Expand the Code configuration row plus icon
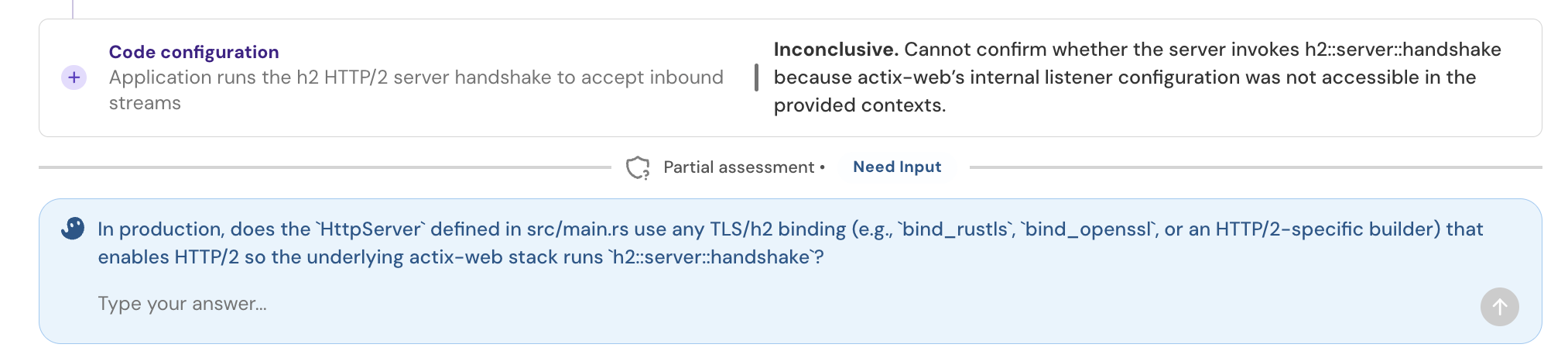1568x358 pixels. click(x=74, y=77)
